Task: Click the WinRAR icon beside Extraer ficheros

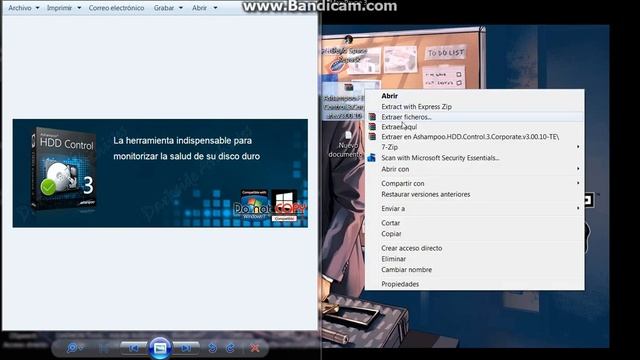Action: click(x=372, y=117)
